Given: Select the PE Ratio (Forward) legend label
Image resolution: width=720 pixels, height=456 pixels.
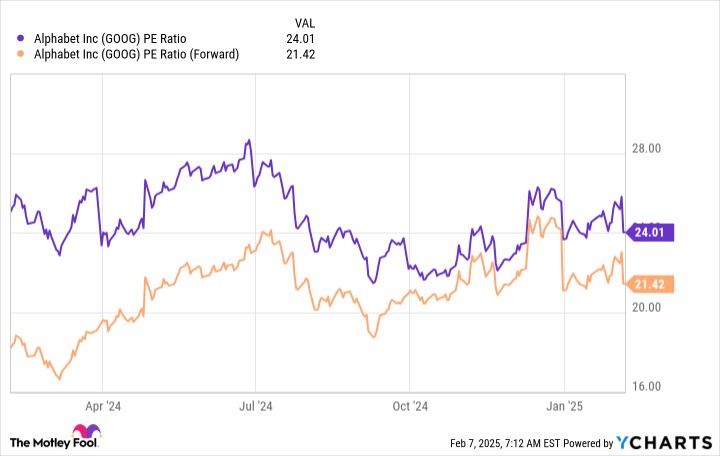Looking at the screenshot, I should [136, 54].
